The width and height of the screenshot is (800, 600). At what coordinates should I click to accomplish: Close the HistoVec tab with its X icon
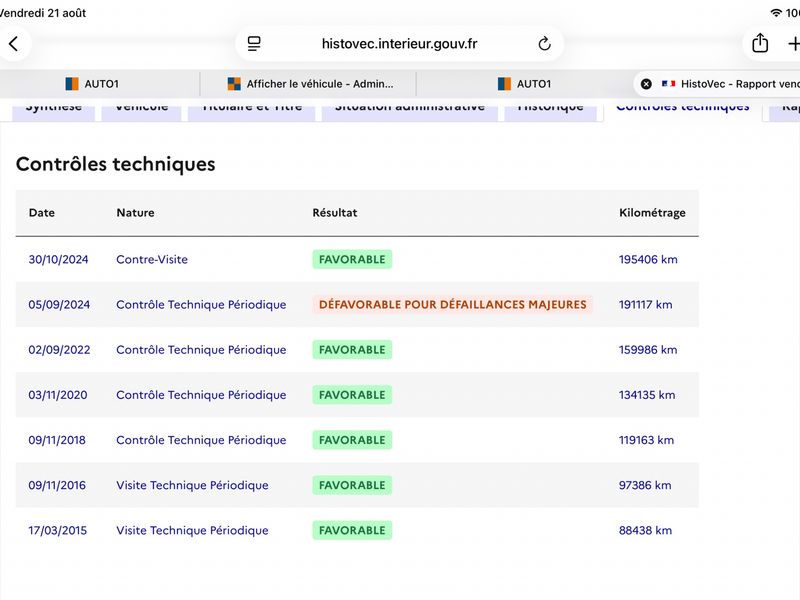(x=646, y=84)
